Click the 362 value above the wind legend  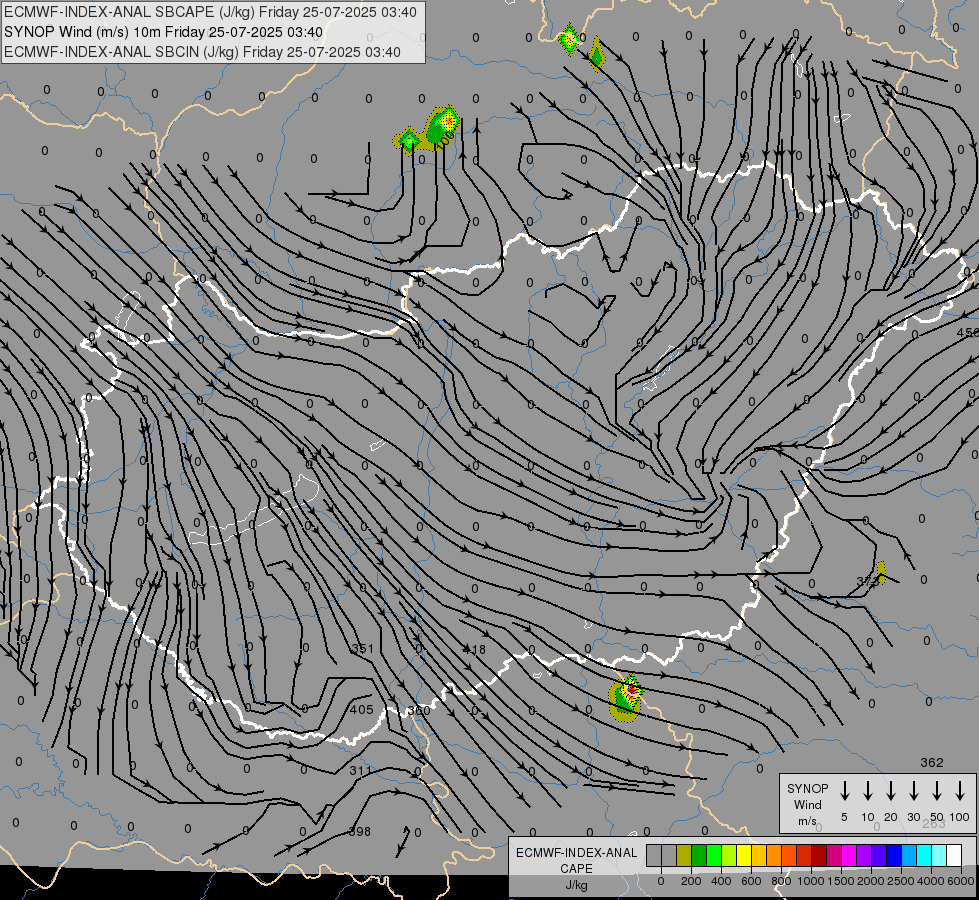932,763
